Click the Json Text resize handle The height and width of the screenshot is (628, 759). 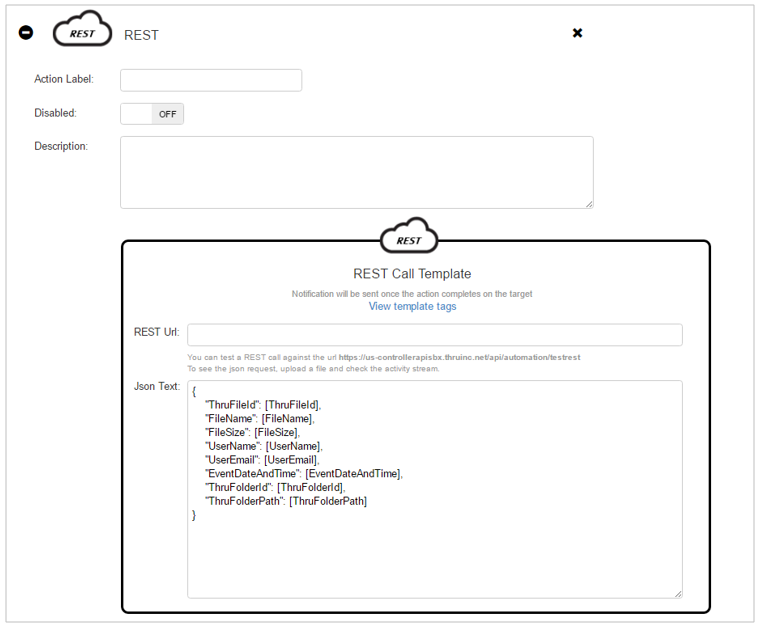pos(678,594)
